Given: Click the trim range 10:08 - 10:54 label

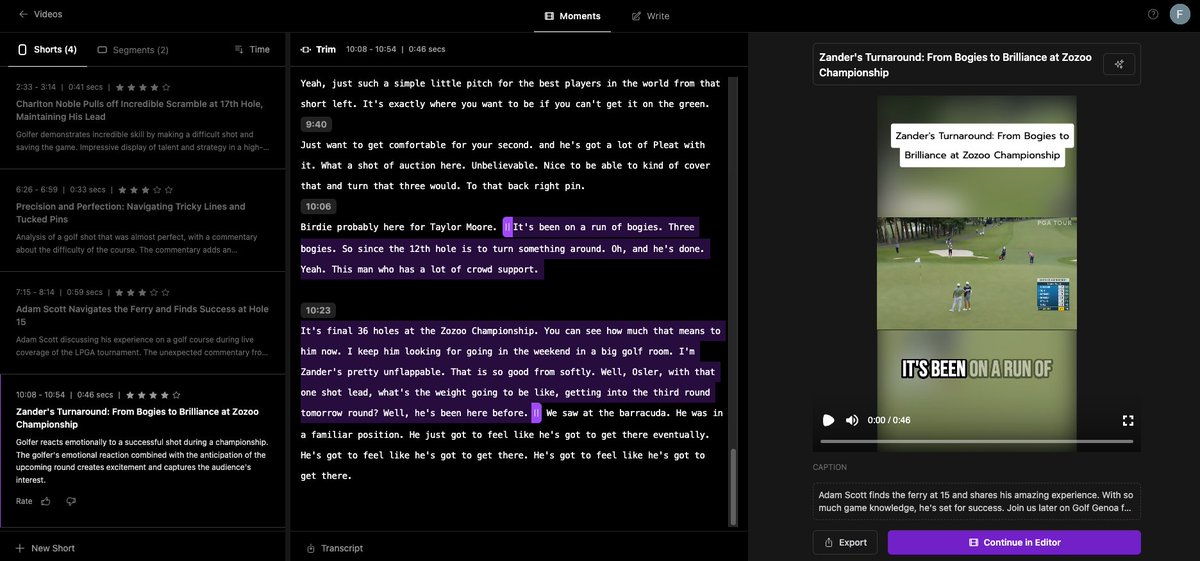Looking at the screenshot, I should (x=371, y=49).
